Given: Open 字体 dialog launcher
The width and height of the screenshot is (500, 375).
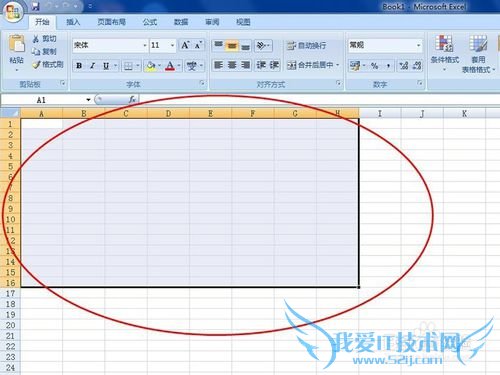Looking at the screenshot, I should coord(202,83).
